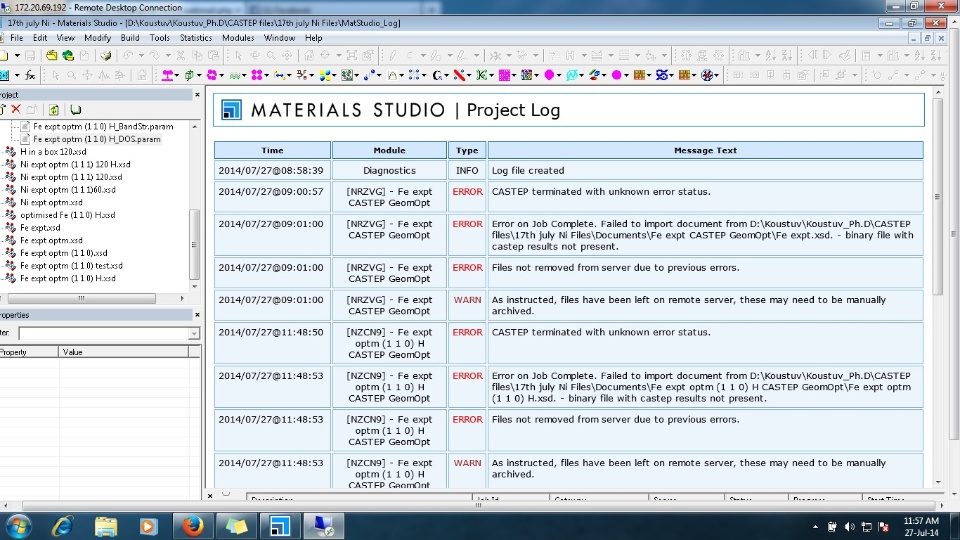Click the blue double-arrow module icon
The image size is (960, 540).
point(279,75)
